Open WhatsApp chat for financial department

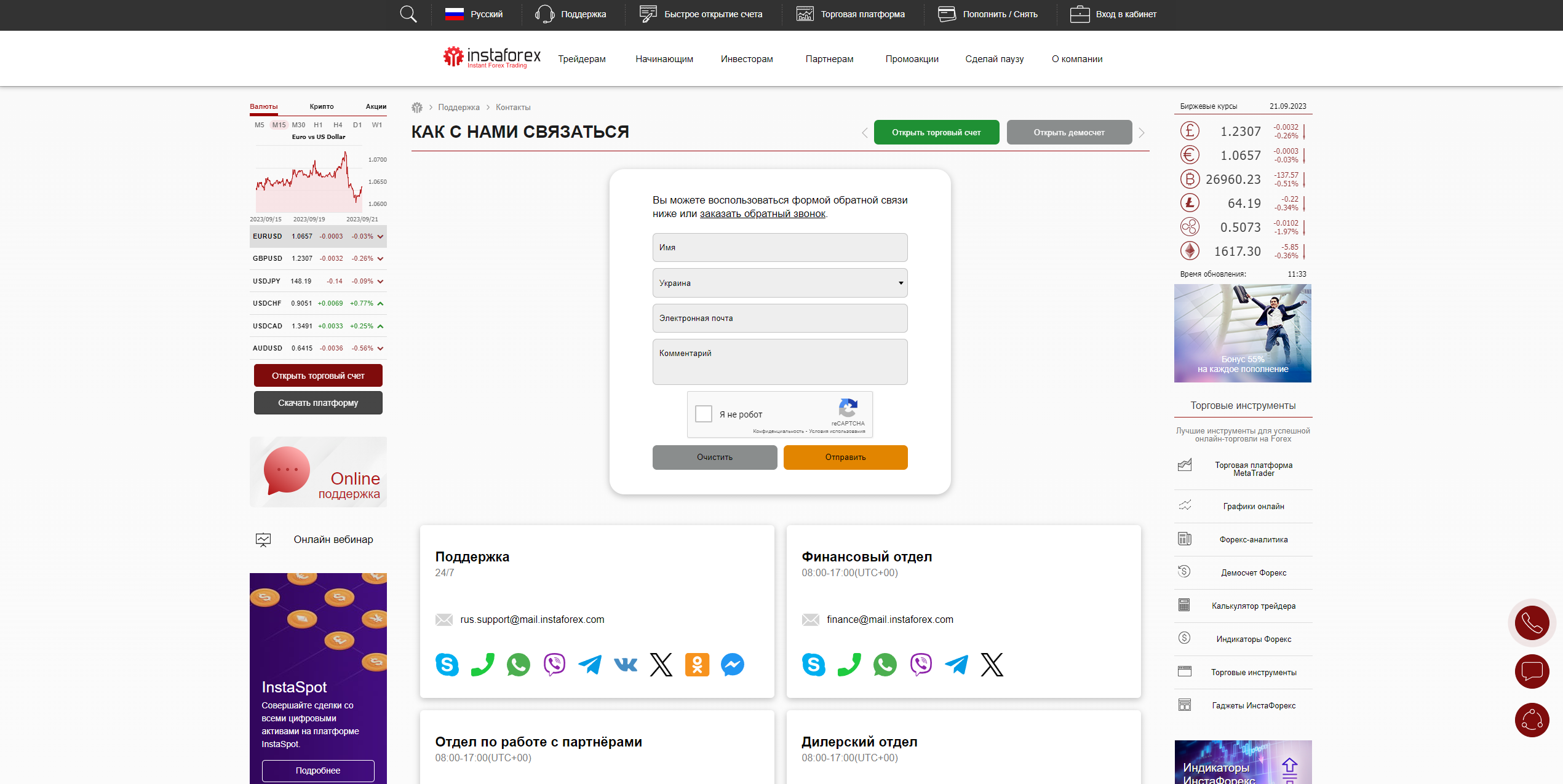[885, 664]
